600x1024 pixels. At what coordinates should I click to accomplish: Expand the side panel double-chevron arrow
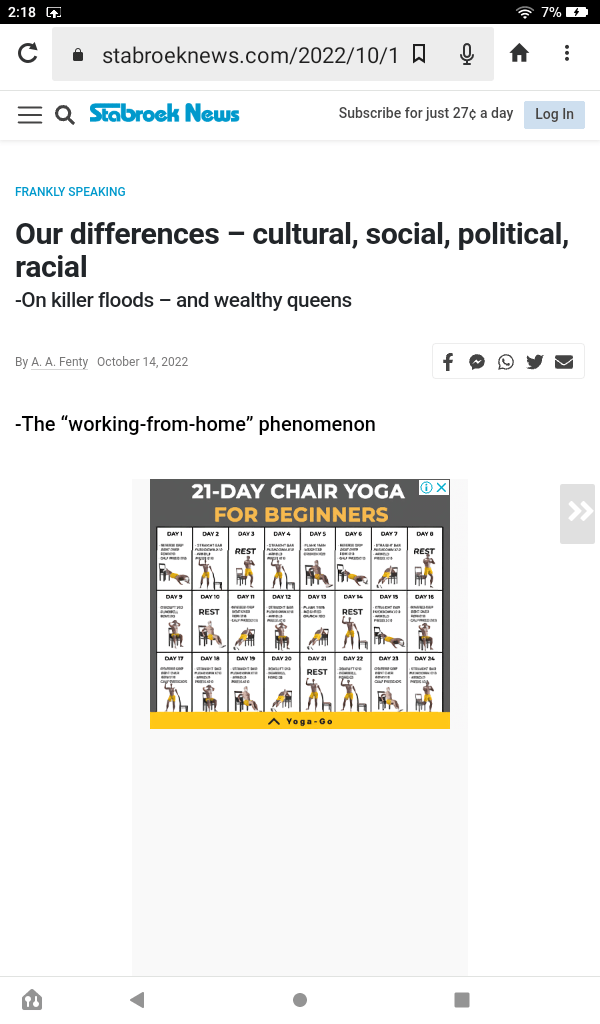pos(579,512)
